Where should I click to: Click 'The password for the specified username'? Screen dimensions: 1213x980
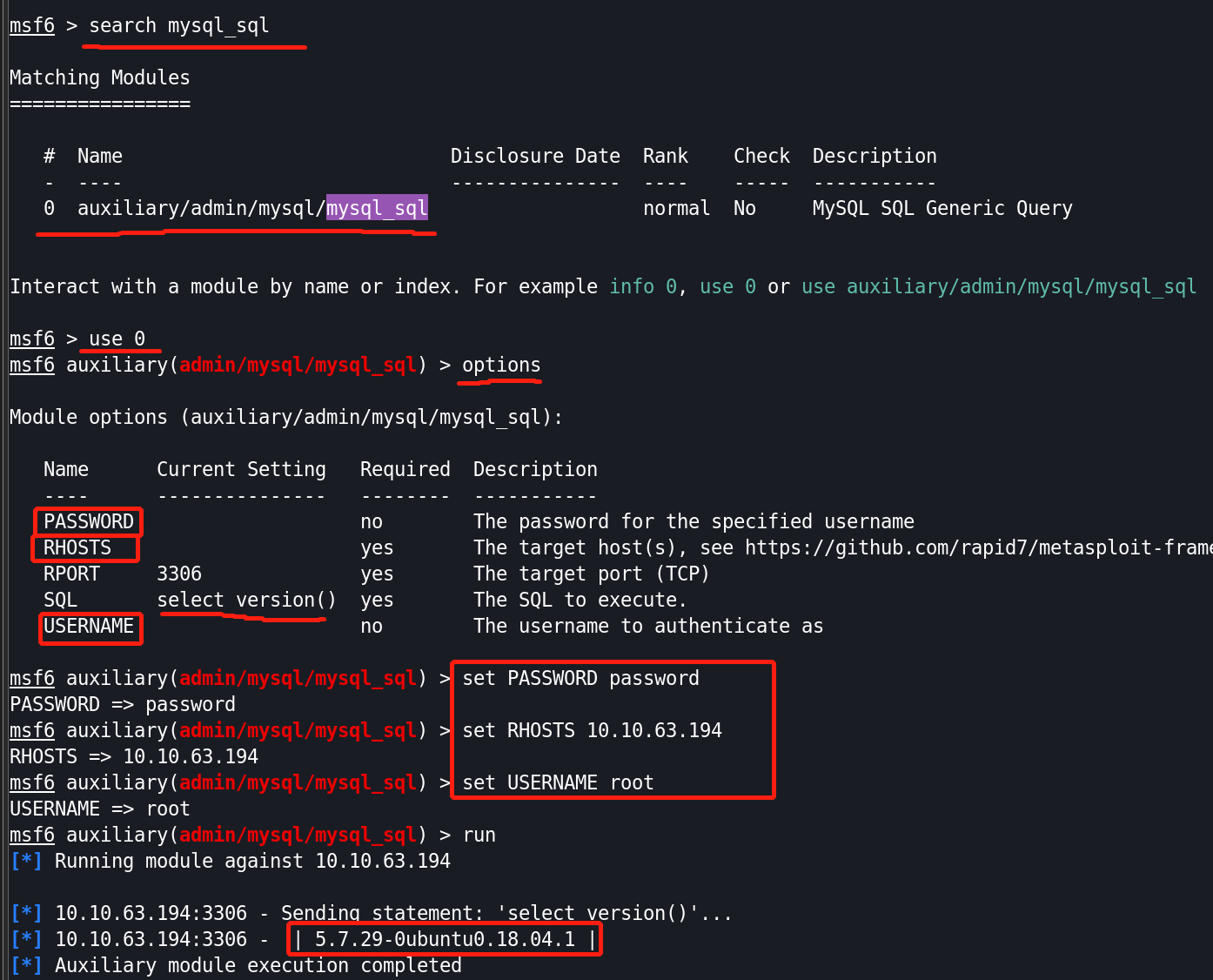pos(694,521)
